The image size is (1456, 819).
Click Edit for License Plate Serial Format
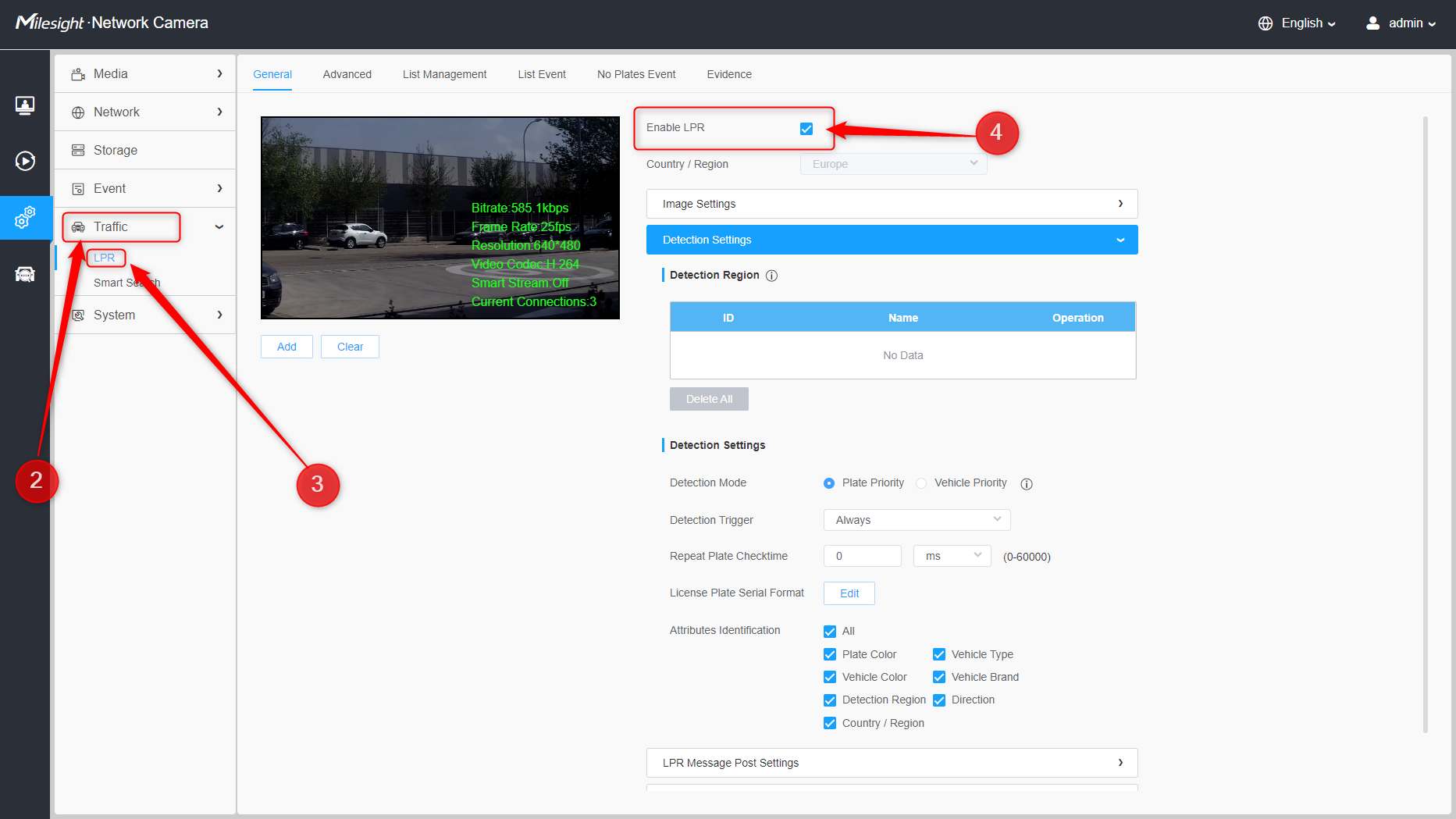click(x=849, y=593)
